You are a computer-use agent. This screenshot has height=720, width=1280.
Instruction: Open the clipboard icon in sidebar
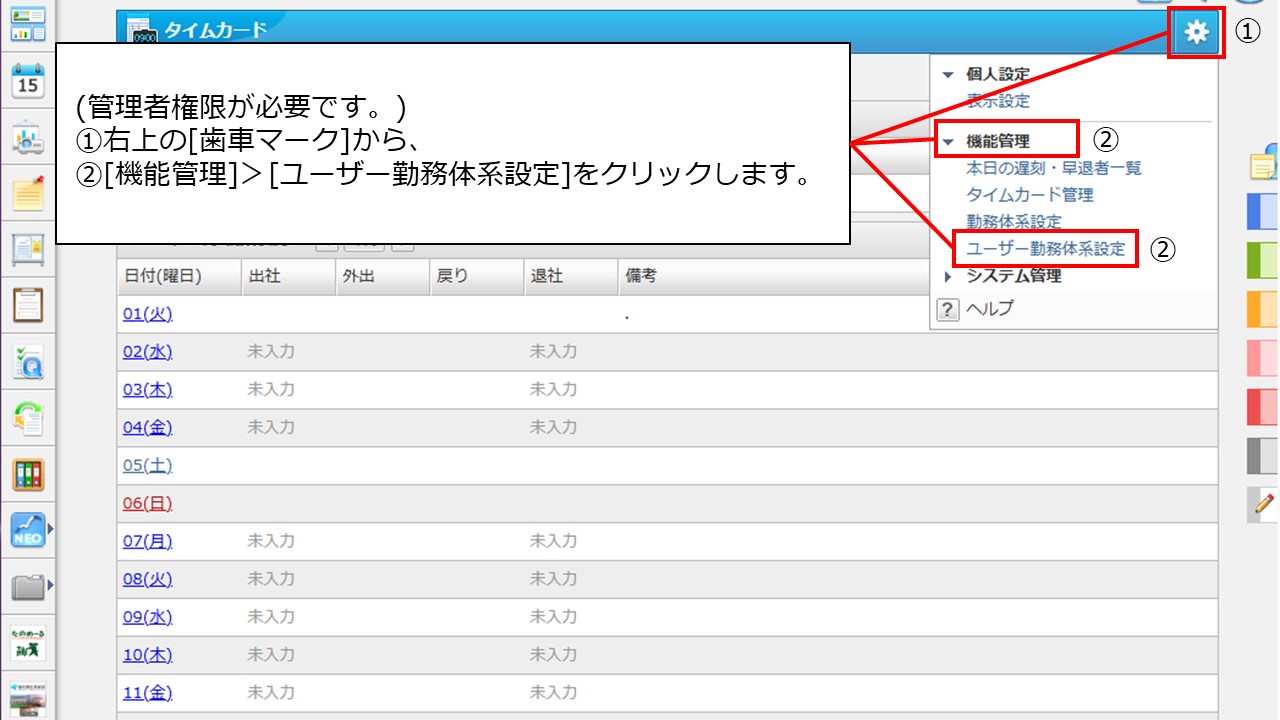tap(28, 304)
